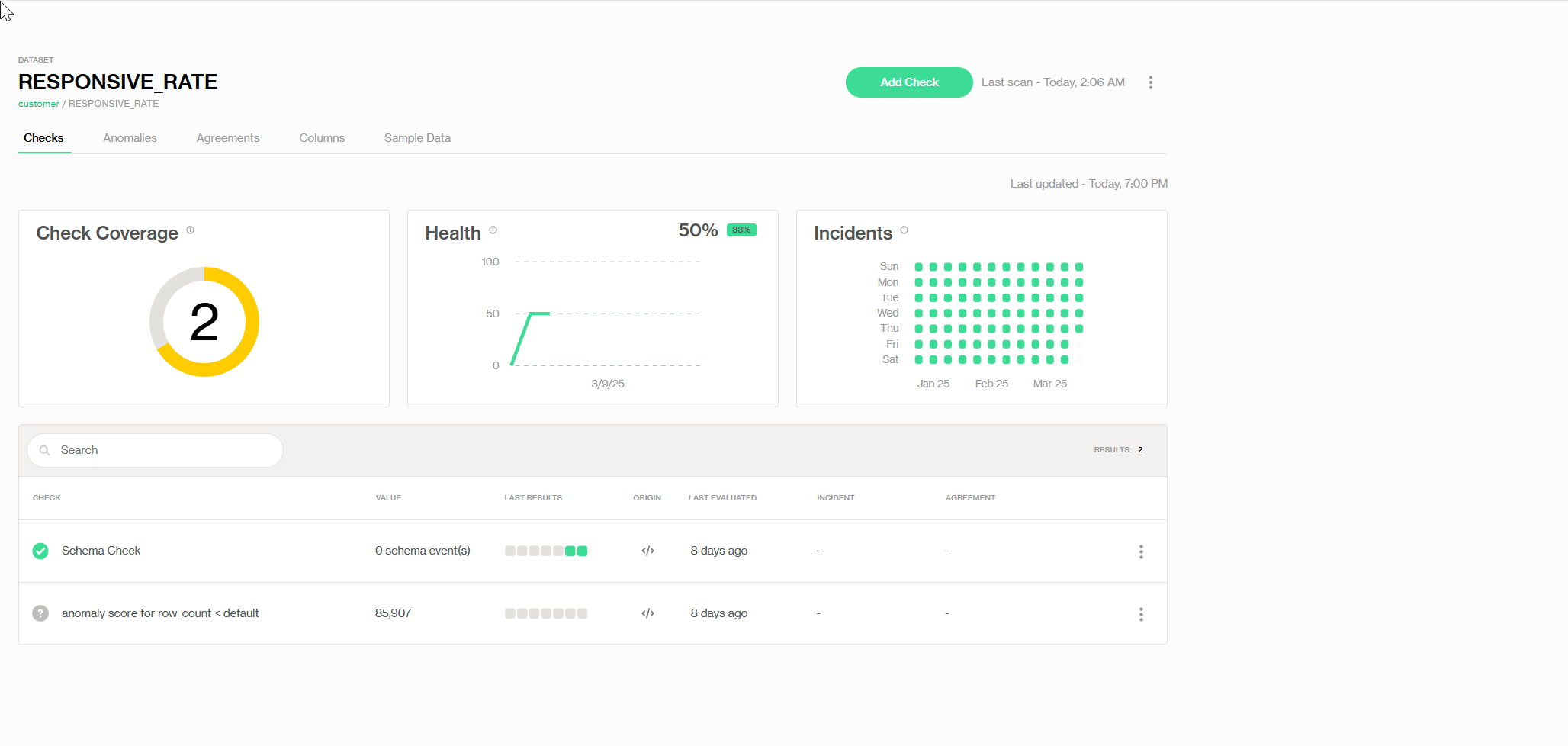This screenshot has height=746, width=1568.
Task: Click the Health info icon
Action: pyautogui.click(x=493, y=230)
